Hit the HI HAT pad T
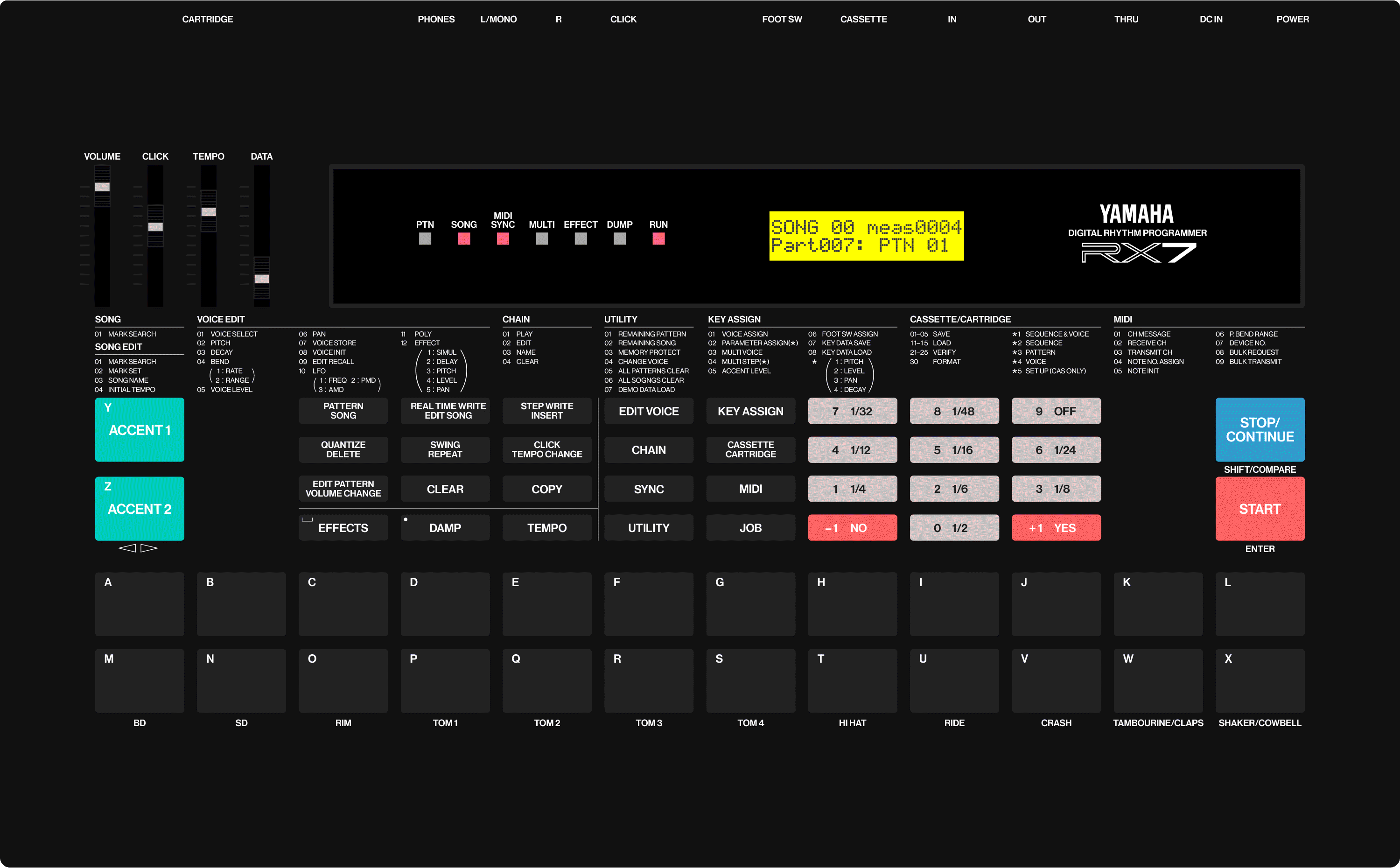 [x=853, y=681]
